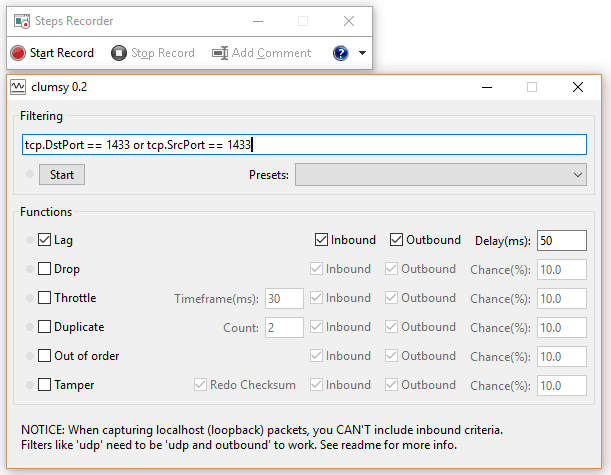Toggle the Out of order Outbound checkbox
The height and width of the screenshot is (475, 611).
(391, 355)
